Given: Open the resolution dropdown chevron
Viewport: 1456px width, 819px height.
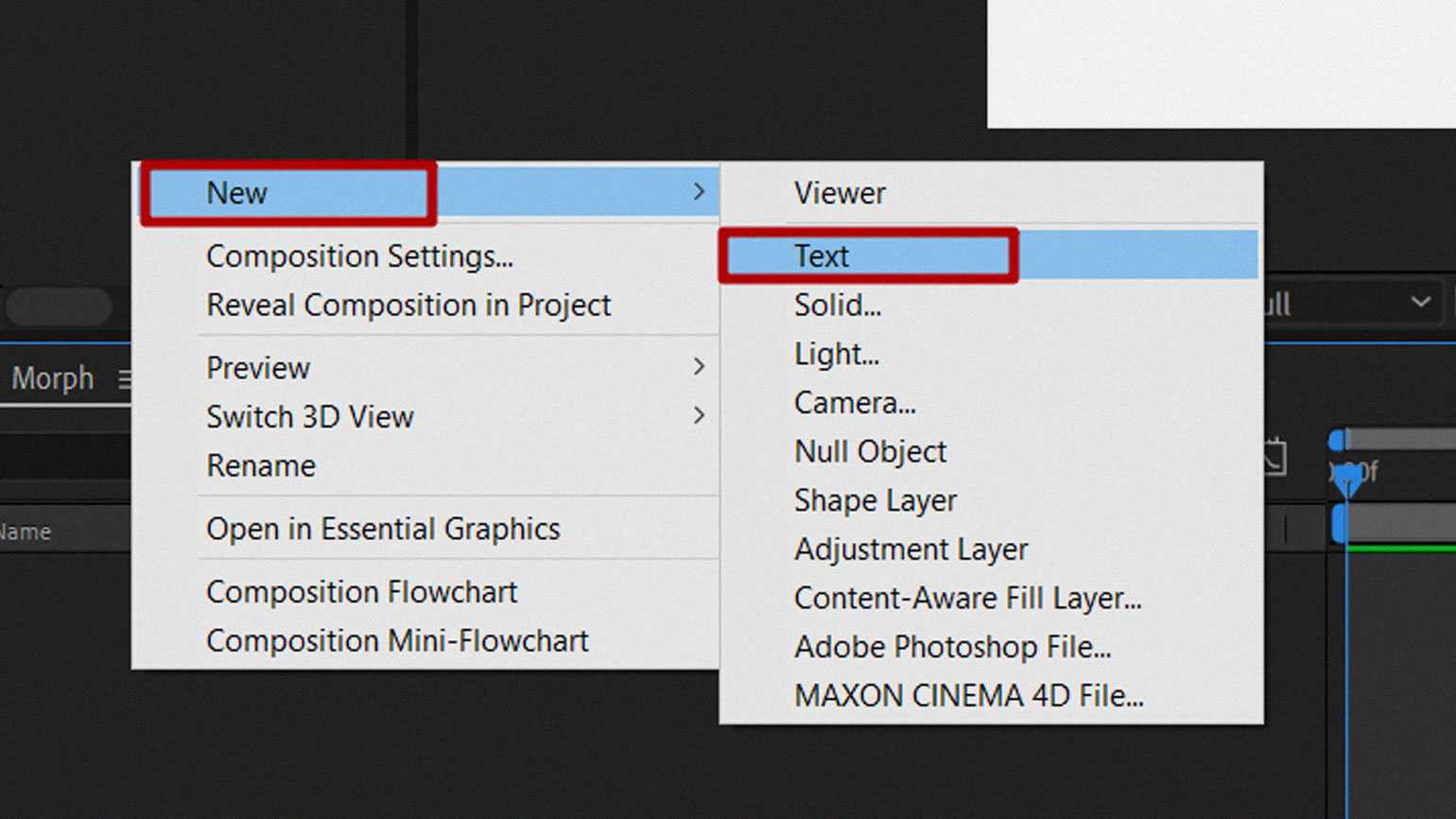Looking at the screenshot, I should 1420,303.
